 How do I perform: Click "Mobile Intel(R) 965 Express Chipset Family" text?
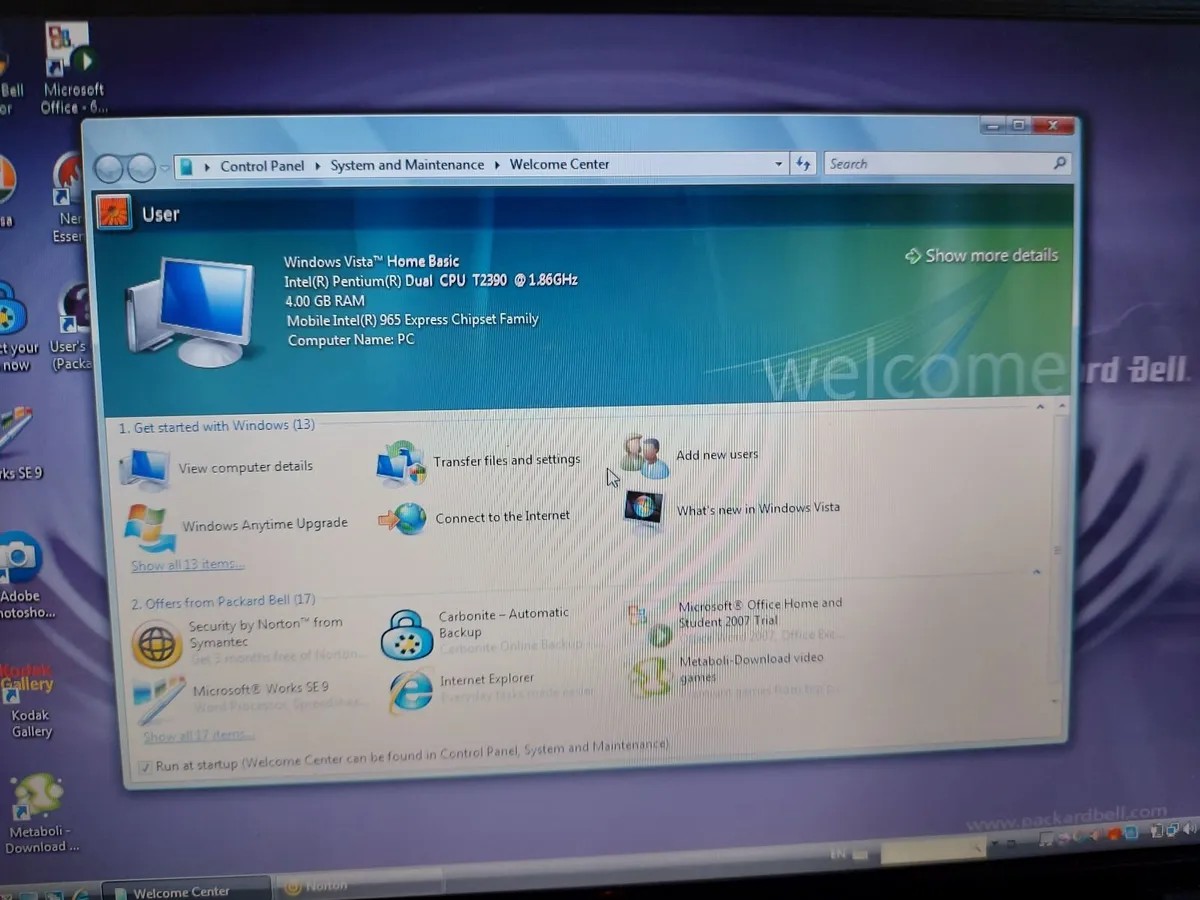click(x=413, y=320)
